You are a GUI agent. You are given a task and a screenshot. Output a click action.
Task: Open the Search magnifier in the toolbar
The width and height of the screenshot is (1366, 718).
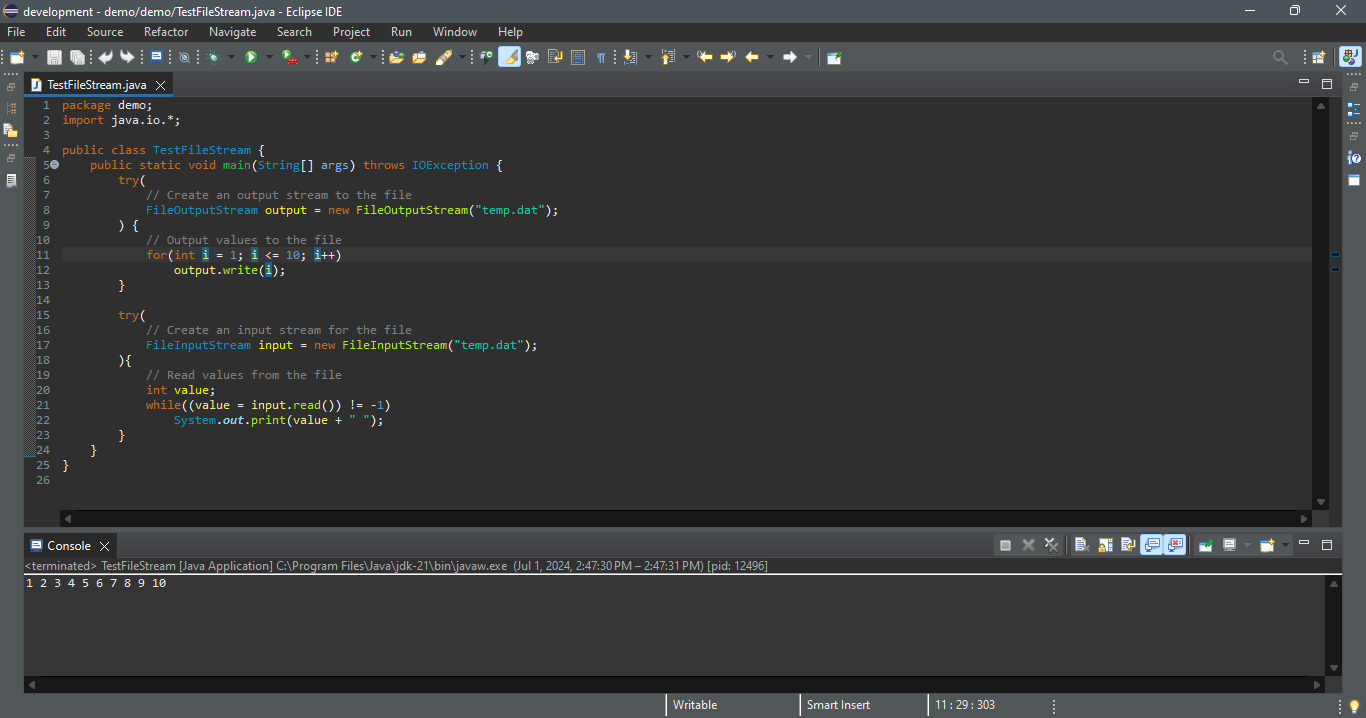point(1280,57)
